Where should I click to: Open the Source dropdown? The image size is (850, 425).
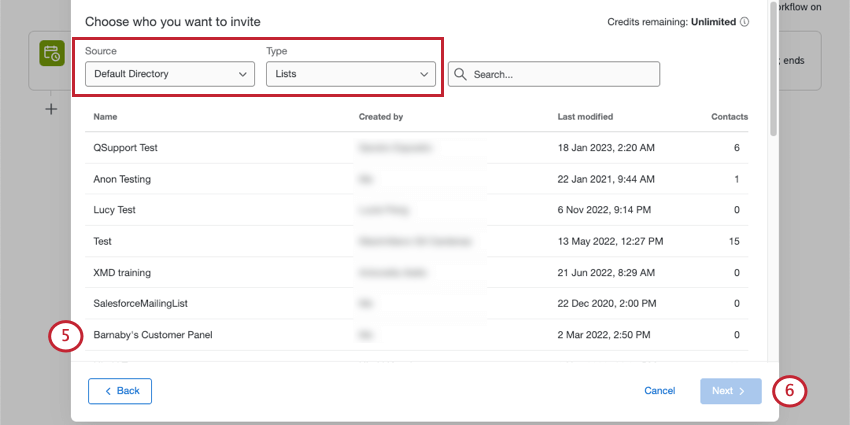[170, 74]
